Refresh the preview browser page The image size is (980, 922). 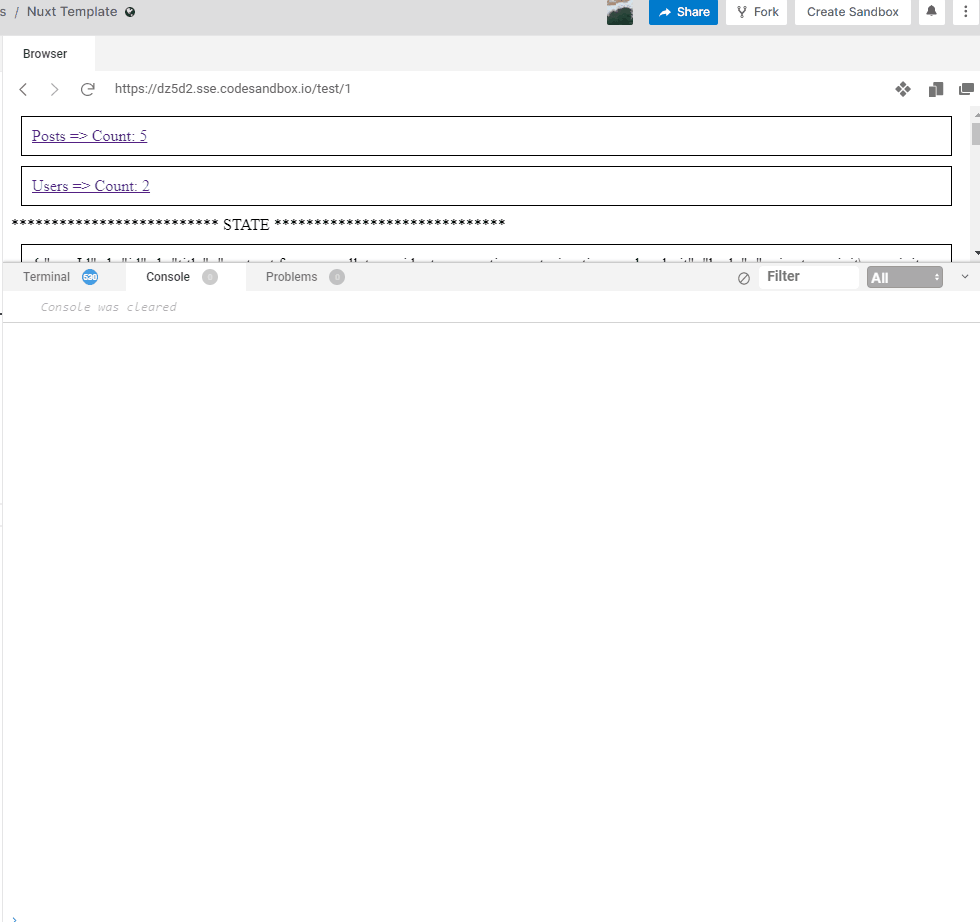tap(88, 89)
